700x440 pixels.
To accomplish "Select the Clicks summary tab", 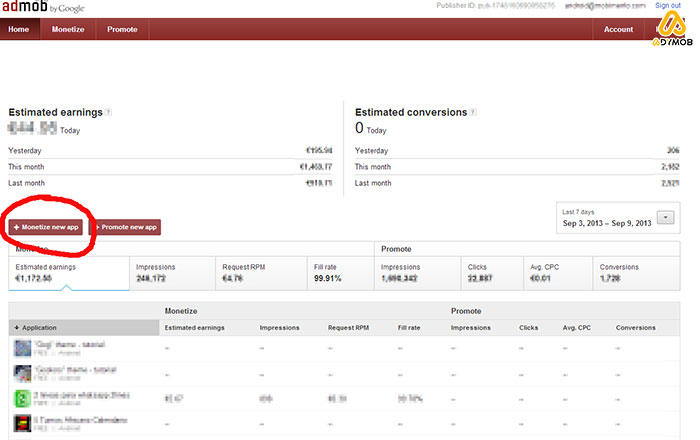I will click(x=492, y=273).
